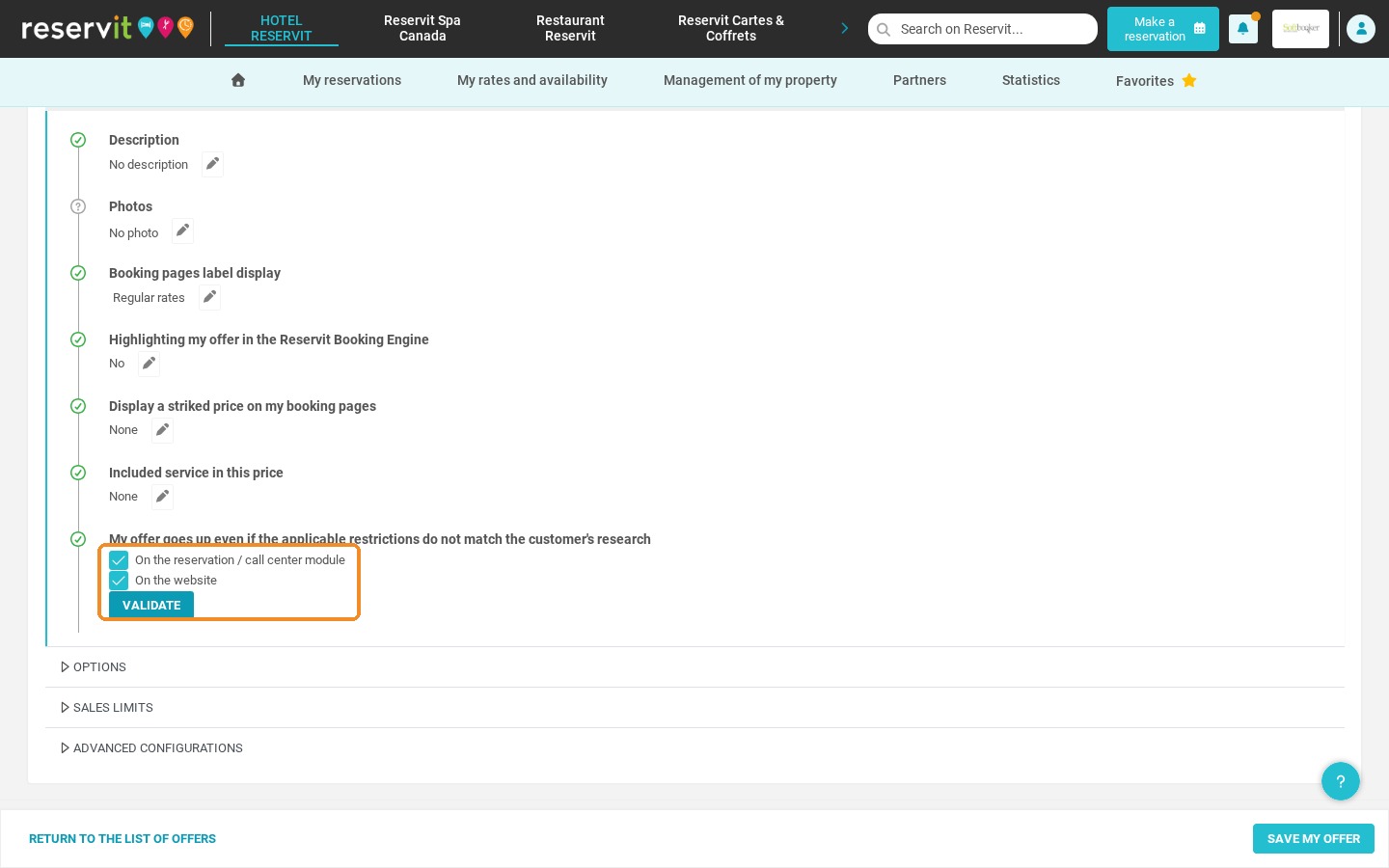Click the Description green check status icon
This screenshot has height=868, width=1389.
(78, 140)
